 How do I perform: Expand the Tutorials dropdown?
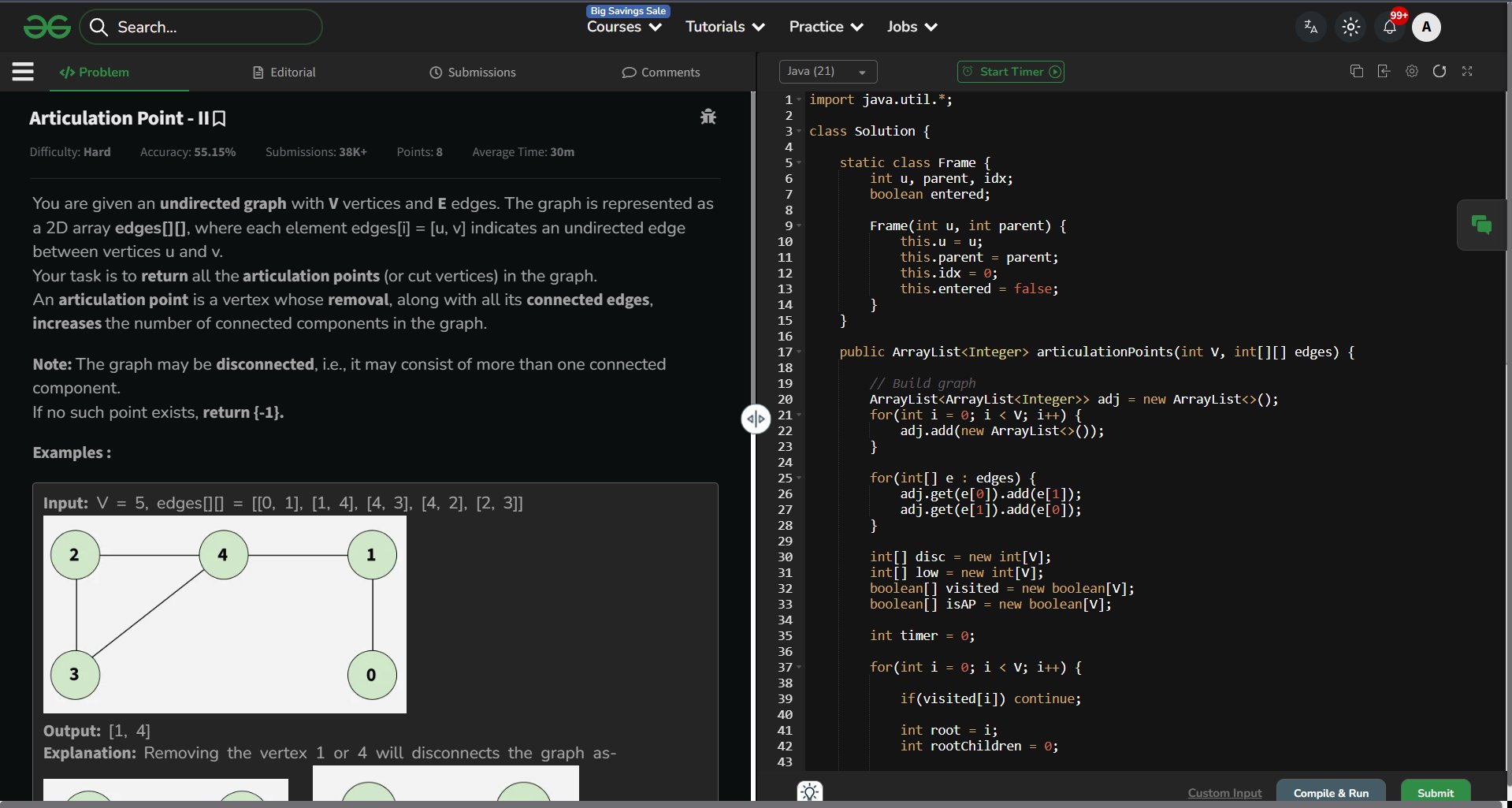pyautogui.click(x=725, y=28)
